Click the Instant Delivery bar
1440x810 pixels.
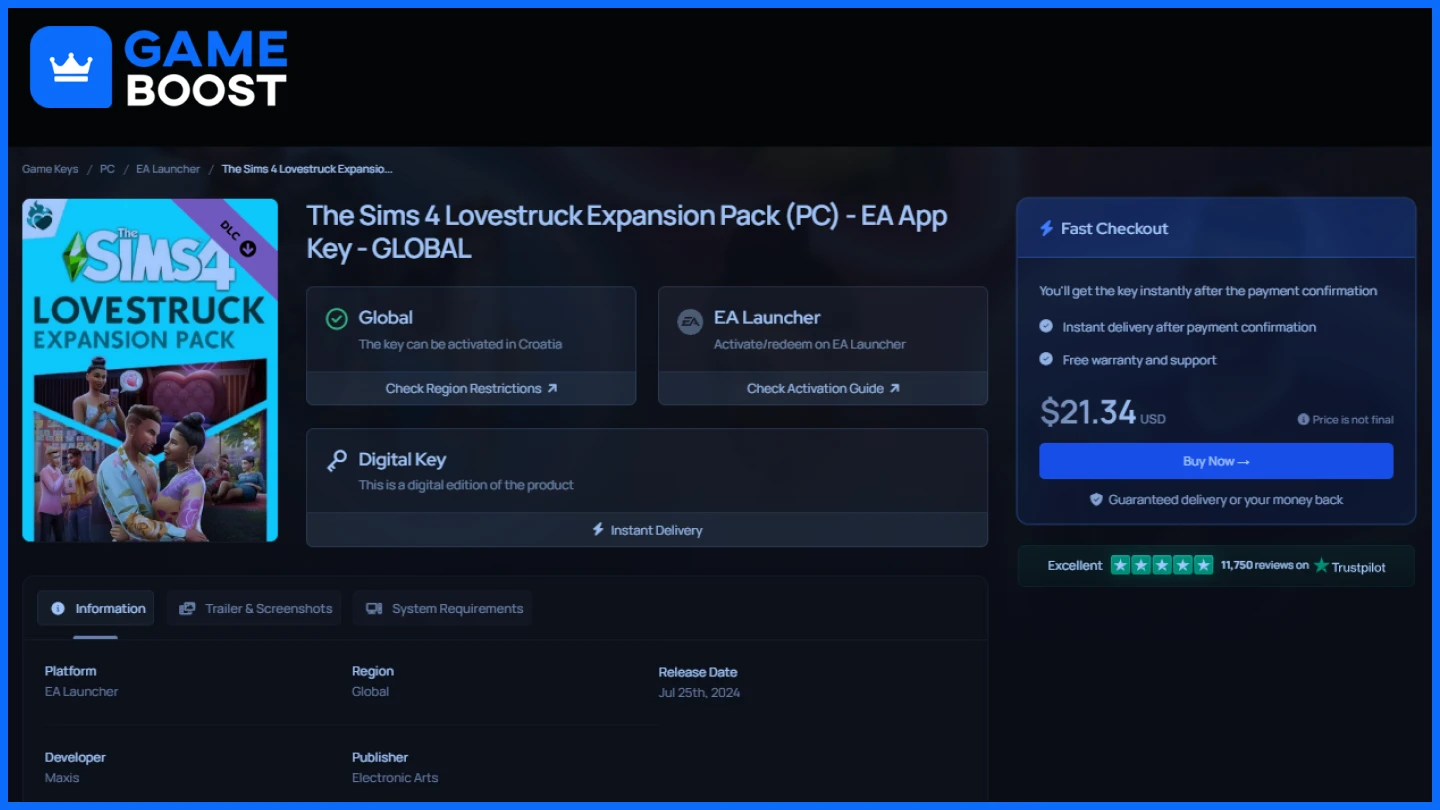pyautogui.click(x=647, y=530)
